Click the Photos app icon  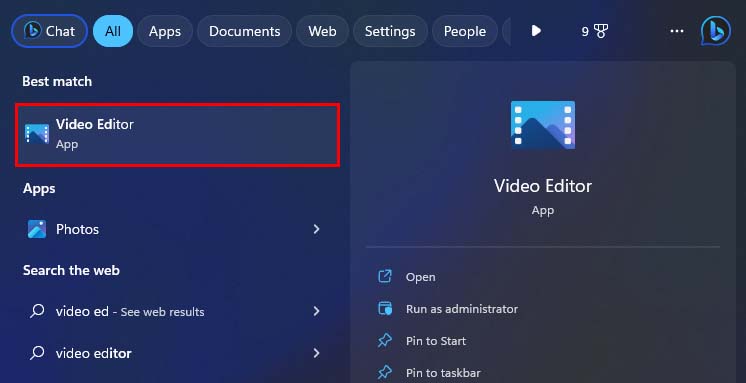[x=37, y=229]
